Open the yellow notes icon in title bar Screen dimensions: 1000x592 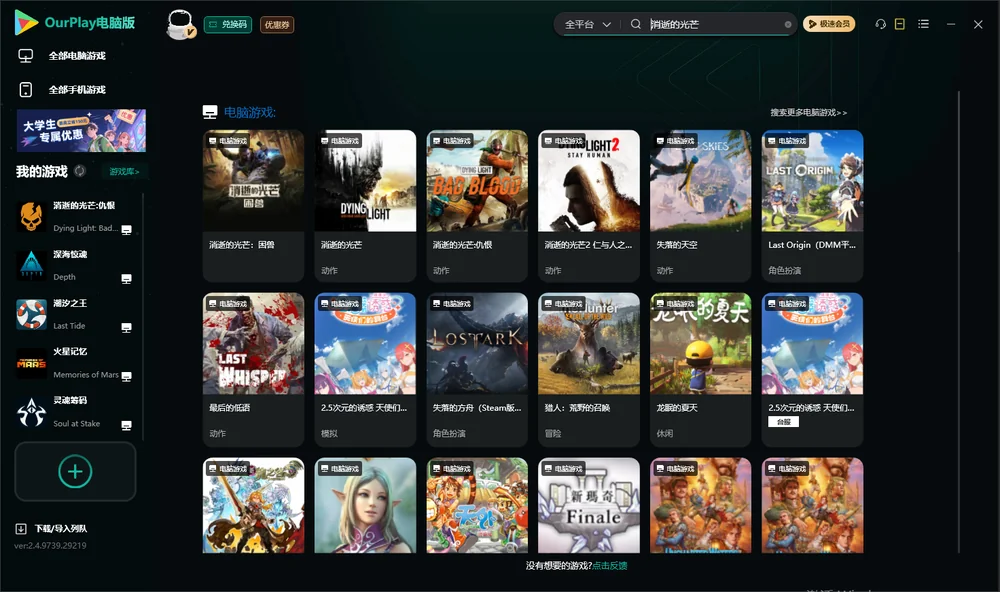[900, 24]
